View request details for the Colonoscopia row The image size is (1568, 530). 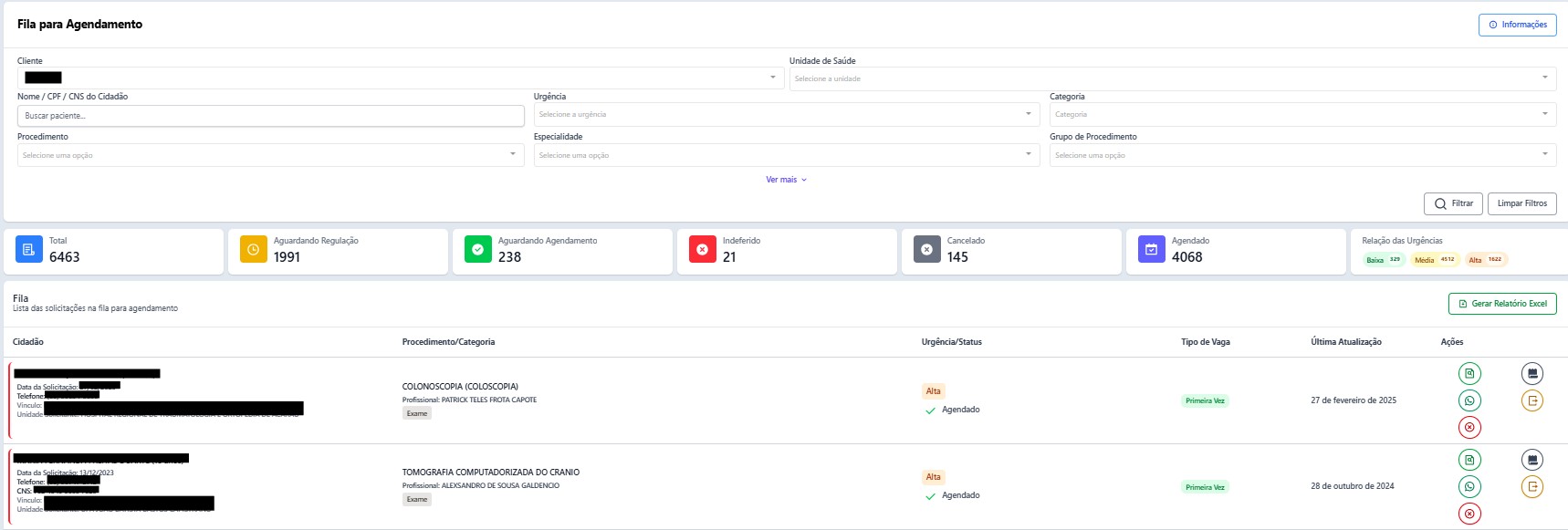tap(1469, 373)
